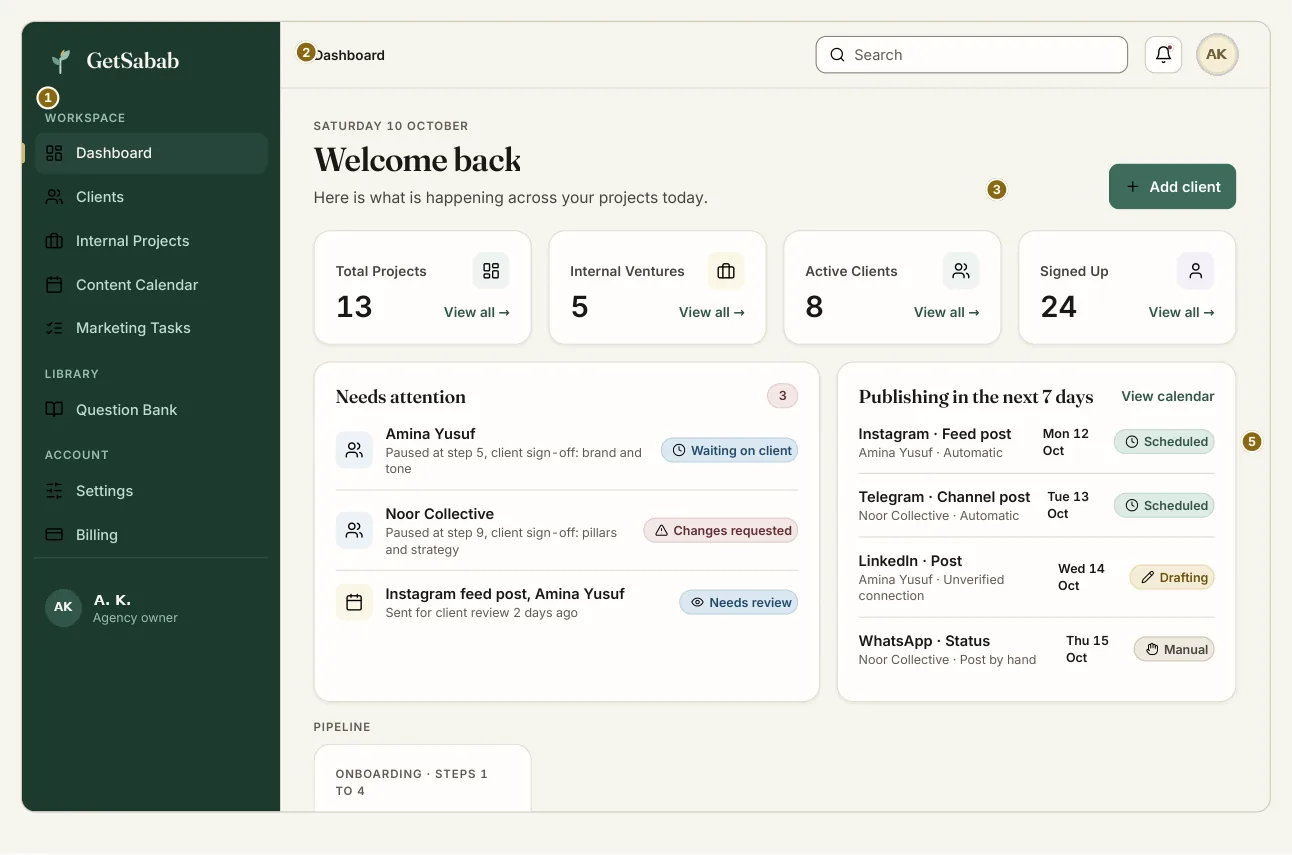Click the person icon on Signed Up card
The image size is (1292, 855).
click(x=1196, y=271)
